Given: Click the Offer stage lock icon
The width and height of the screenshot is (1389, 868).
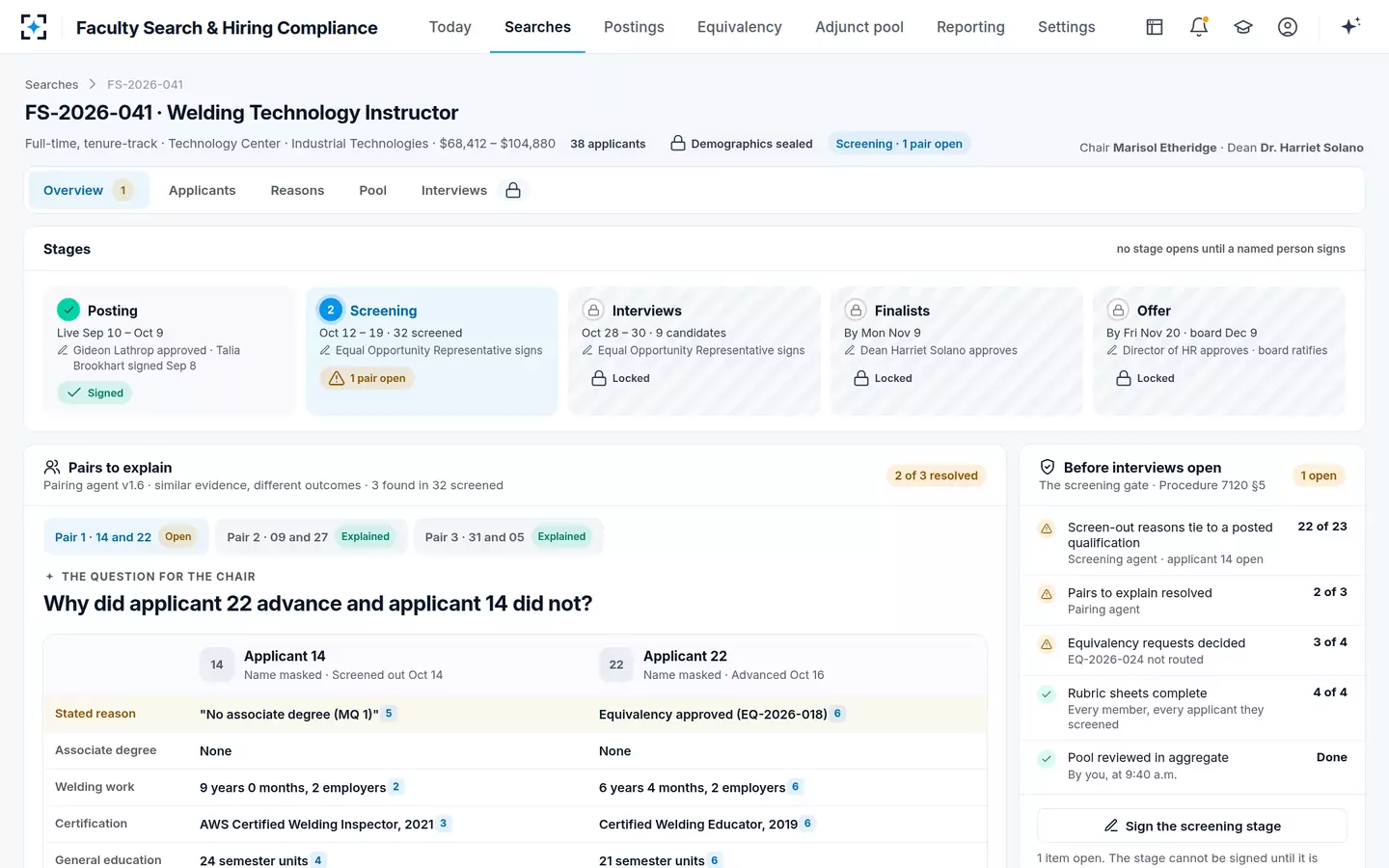Looking at the screenshot, I should 1118,310.
